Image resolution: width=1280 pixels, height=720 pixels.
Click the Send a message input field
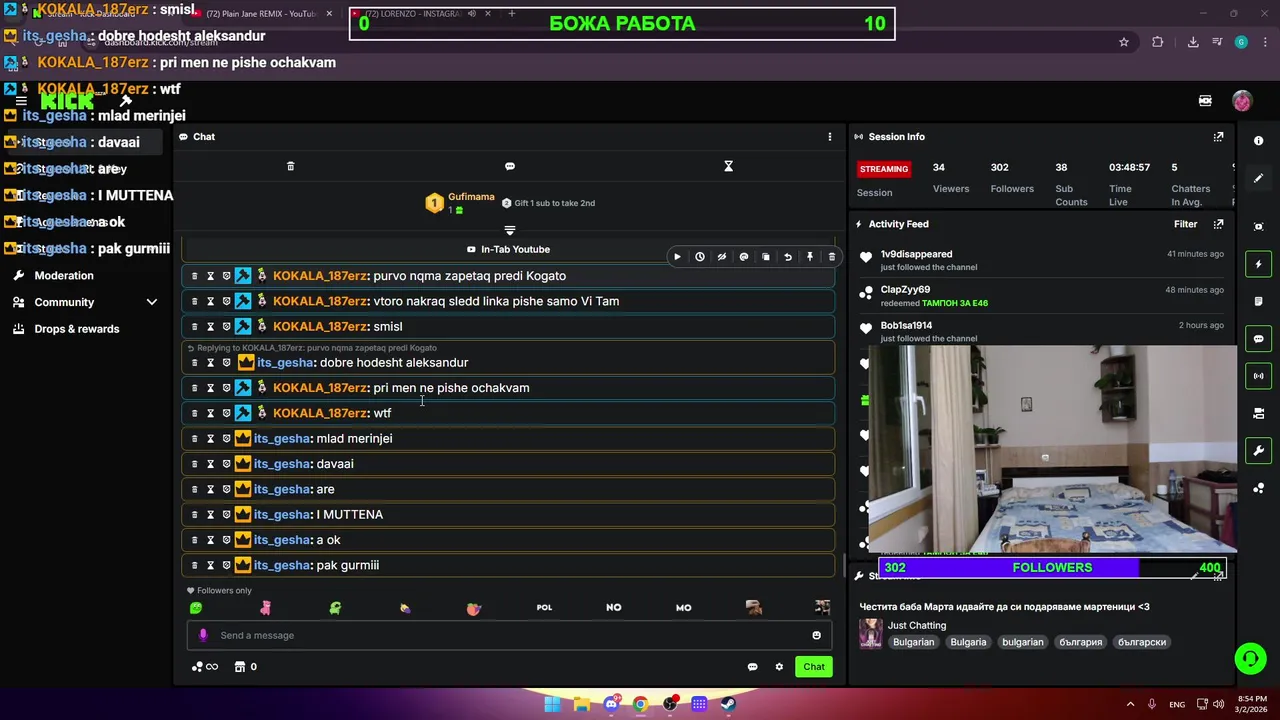point(510,635)
